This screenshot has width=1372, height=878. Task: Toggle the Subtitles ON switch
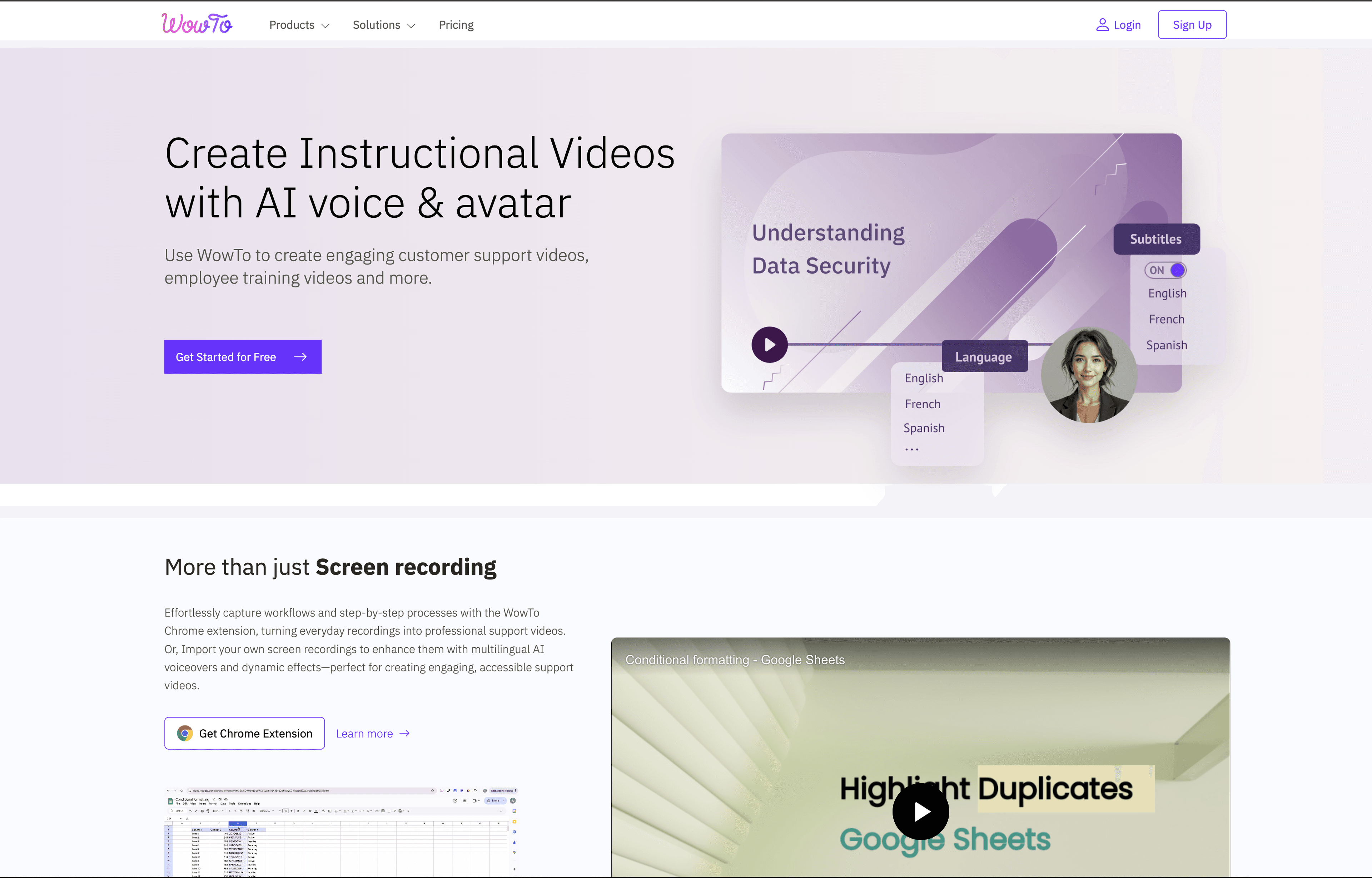[1165, 270]
